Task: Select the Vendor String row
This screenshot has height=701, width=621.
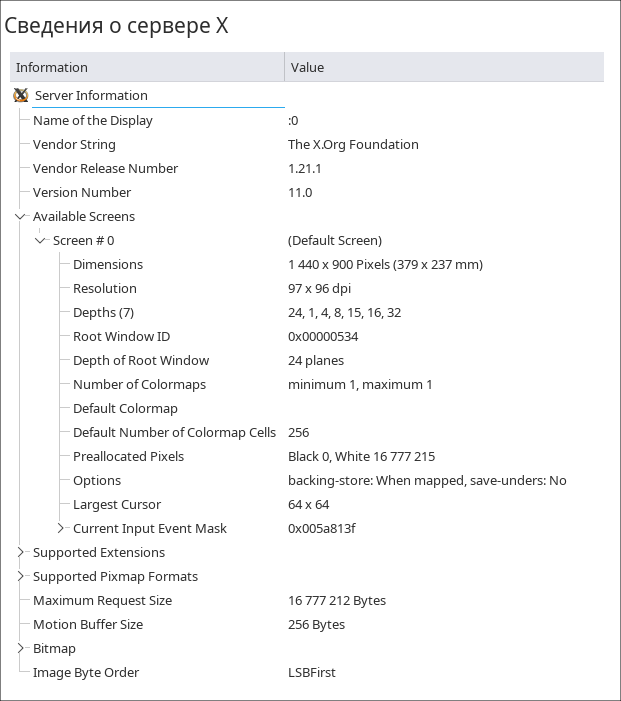Action: coord(74,144)
